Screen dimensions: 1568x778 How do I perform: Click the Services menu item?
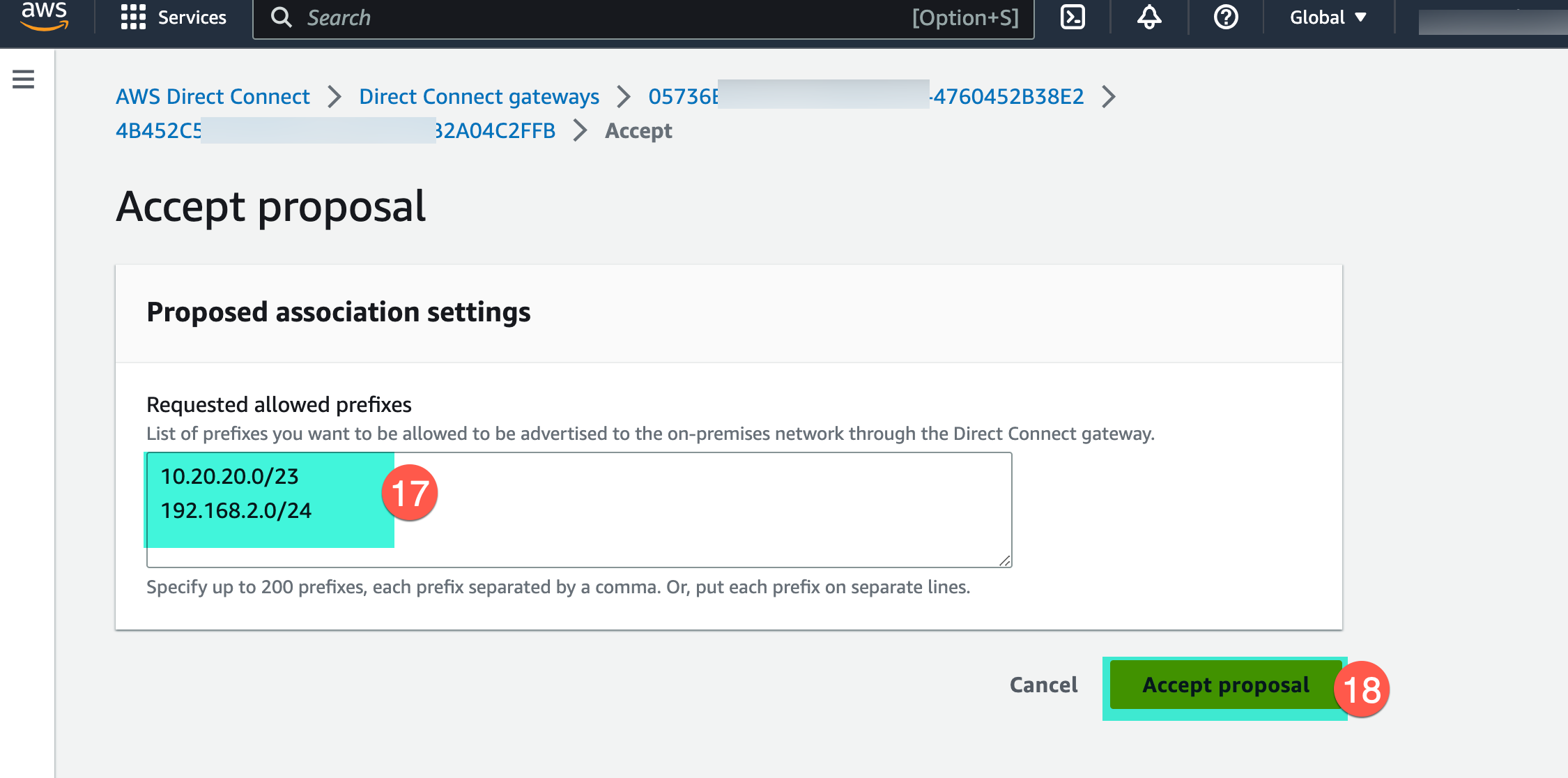pyautogui.click(x=173, y=19)
